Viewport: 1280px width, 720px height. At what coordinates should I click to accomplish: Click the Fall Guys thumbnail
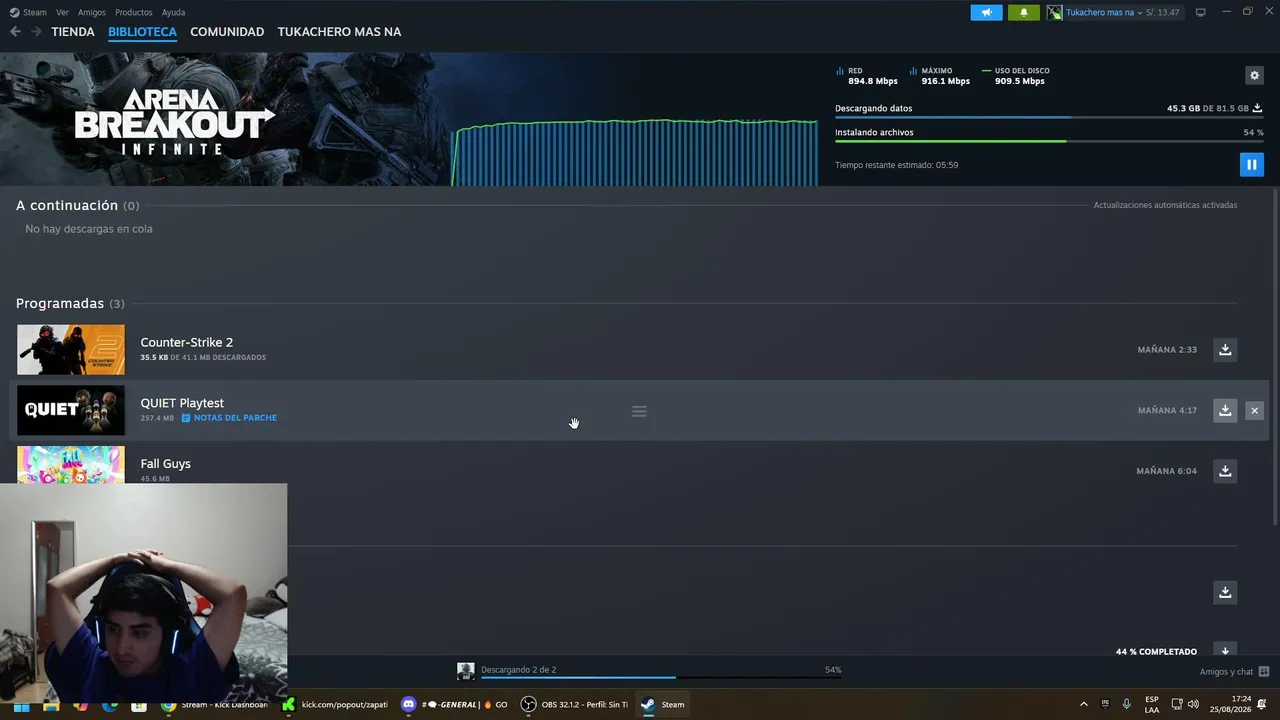(x=71, y=465)
